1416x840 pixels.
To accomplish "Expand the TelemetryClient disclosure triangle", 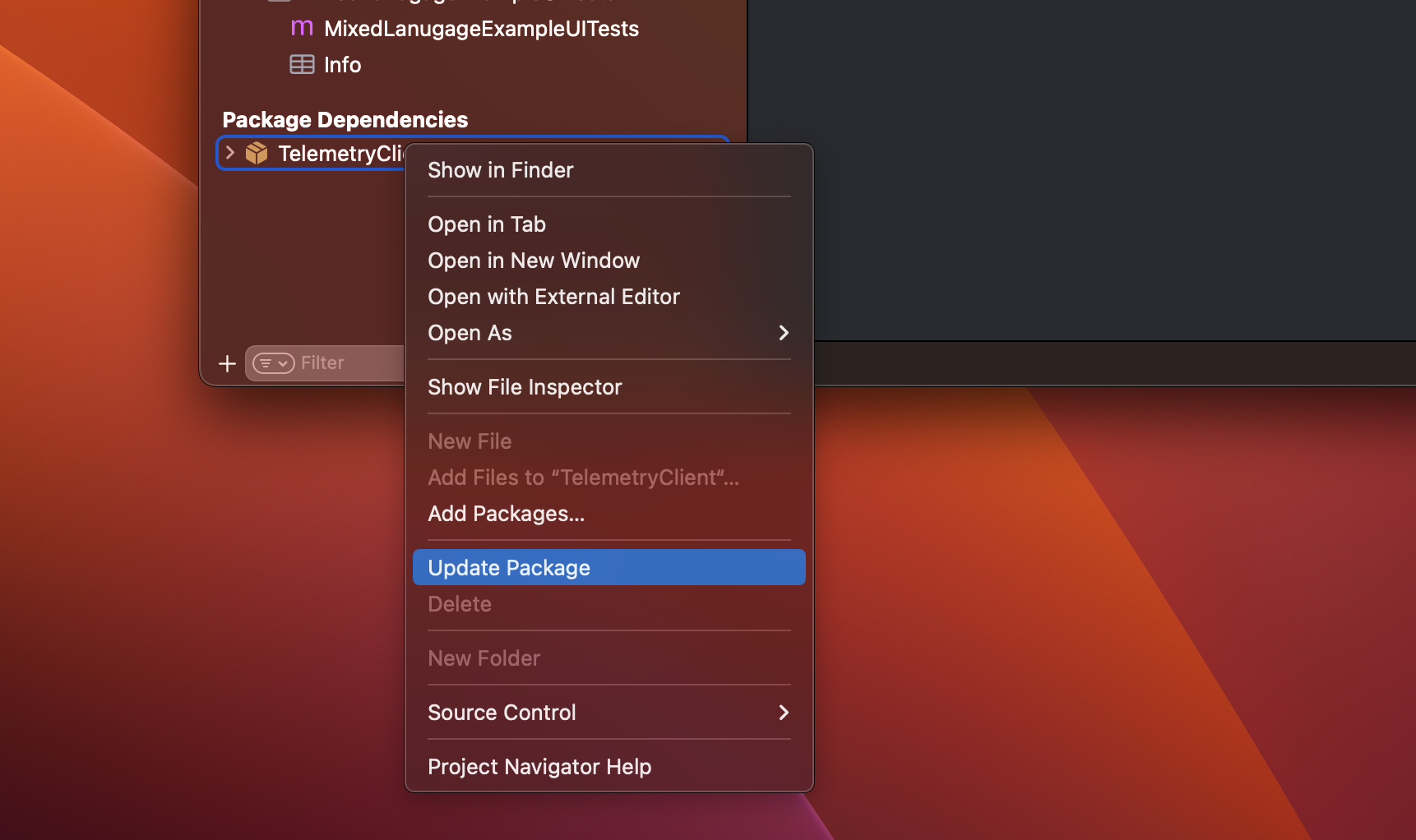I will point(229,153).
